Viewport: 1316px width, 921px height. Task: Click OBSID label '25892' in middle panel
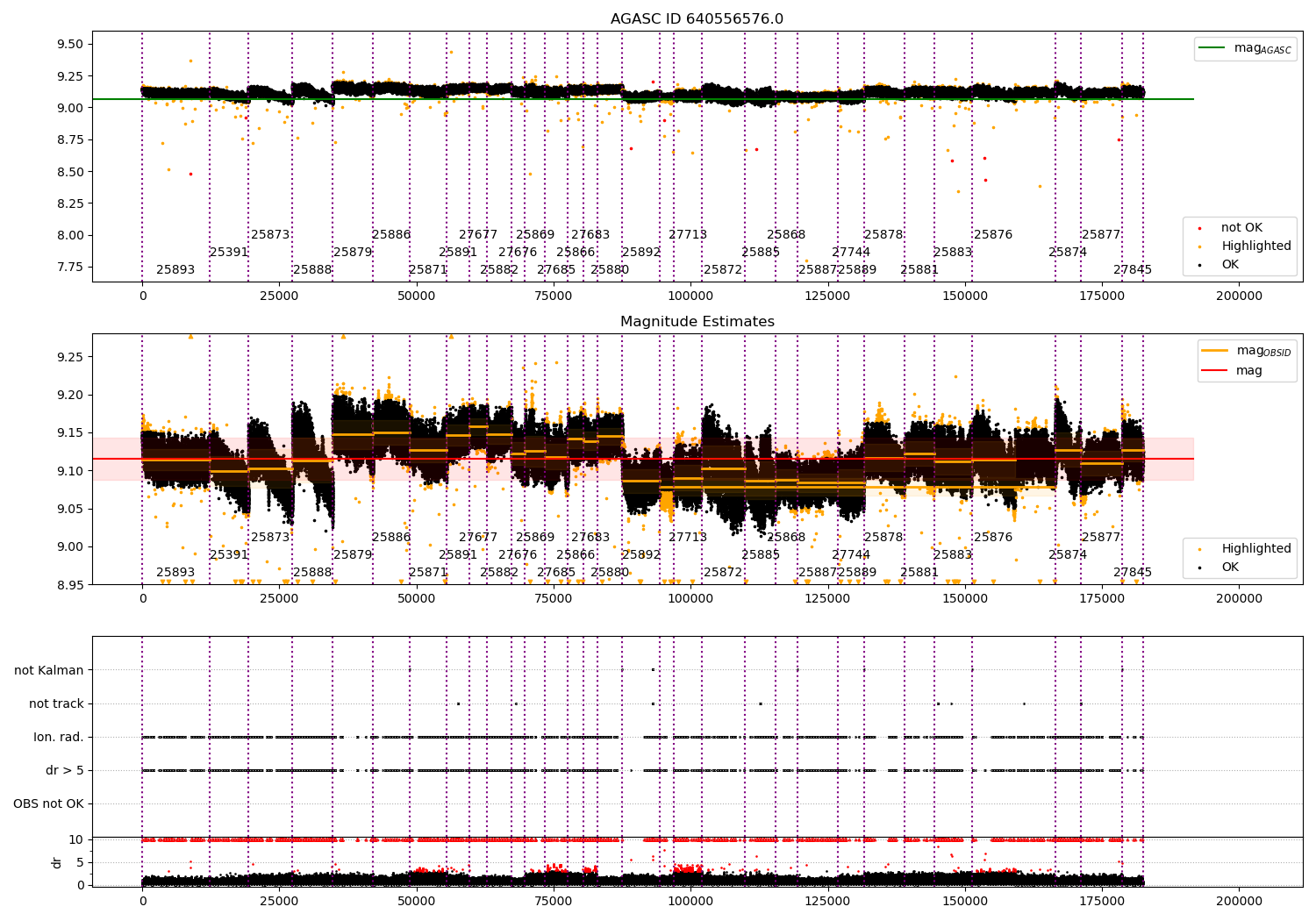tap(641, 555)
